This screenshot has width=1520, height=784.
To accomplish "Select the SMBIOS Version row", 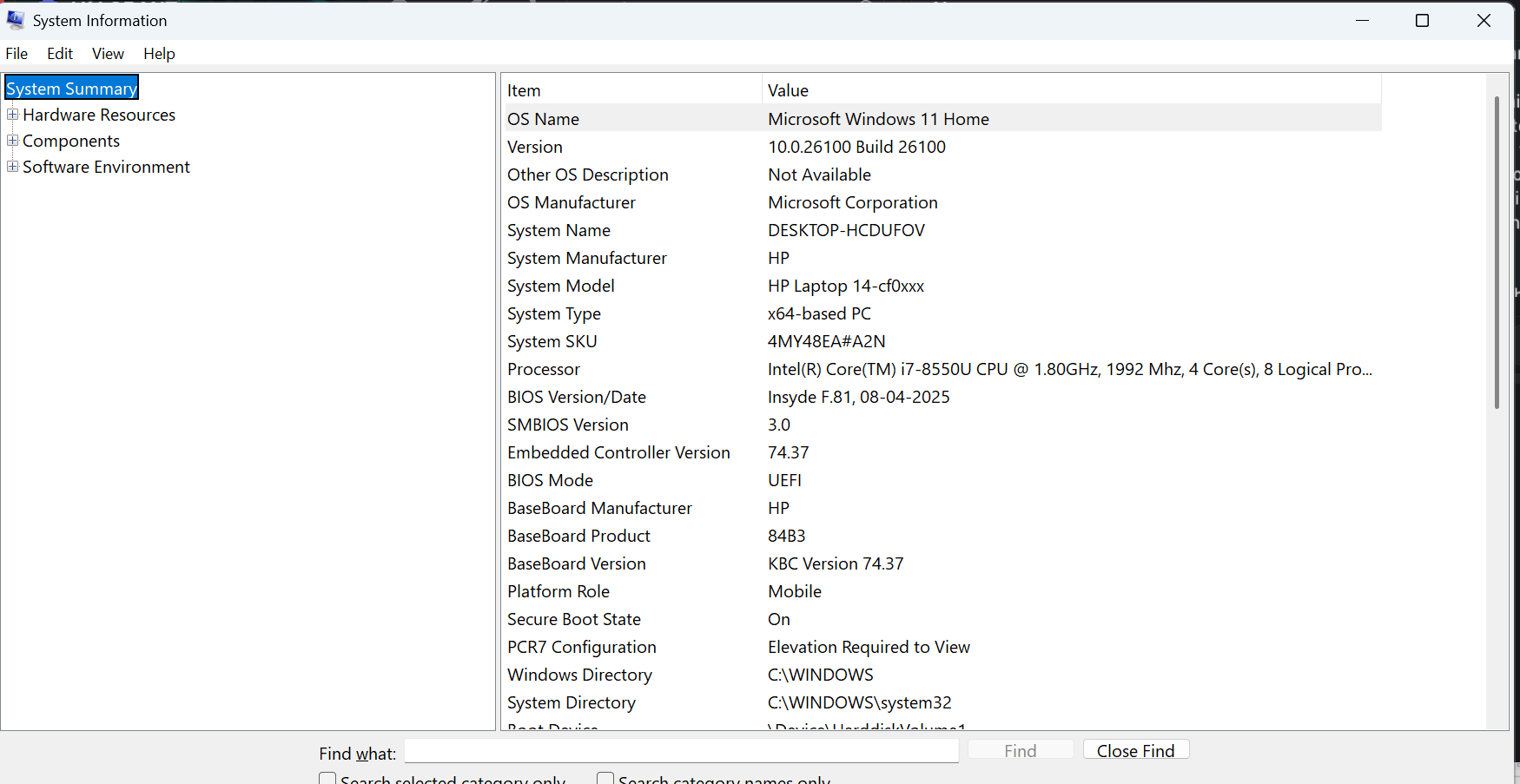I will (942, 425).
